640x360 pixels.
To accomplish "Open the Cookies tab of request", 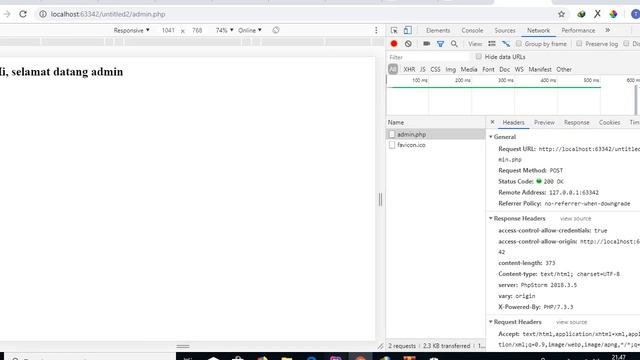I will click(609, 122).
